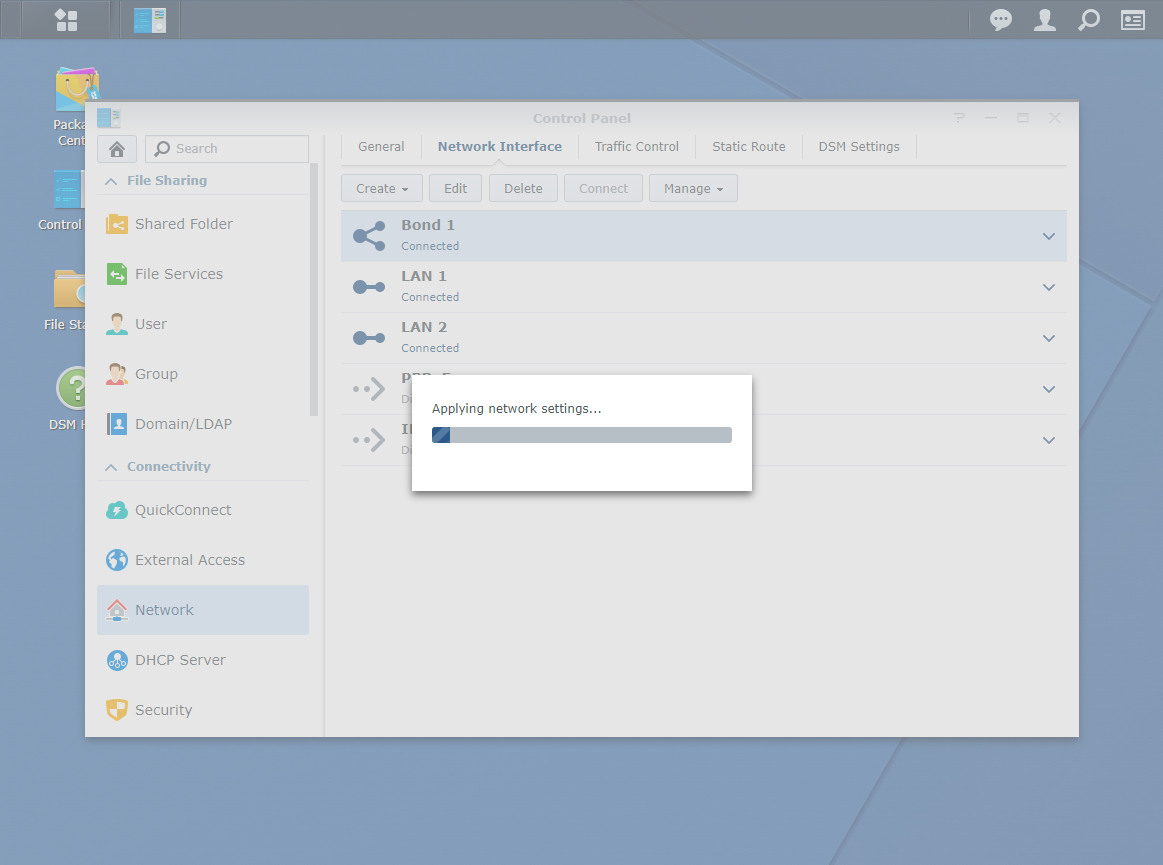Open QuickConnect in the sidebar
The width and height of the screenshot is (1163, 865).
coord(183,510)
